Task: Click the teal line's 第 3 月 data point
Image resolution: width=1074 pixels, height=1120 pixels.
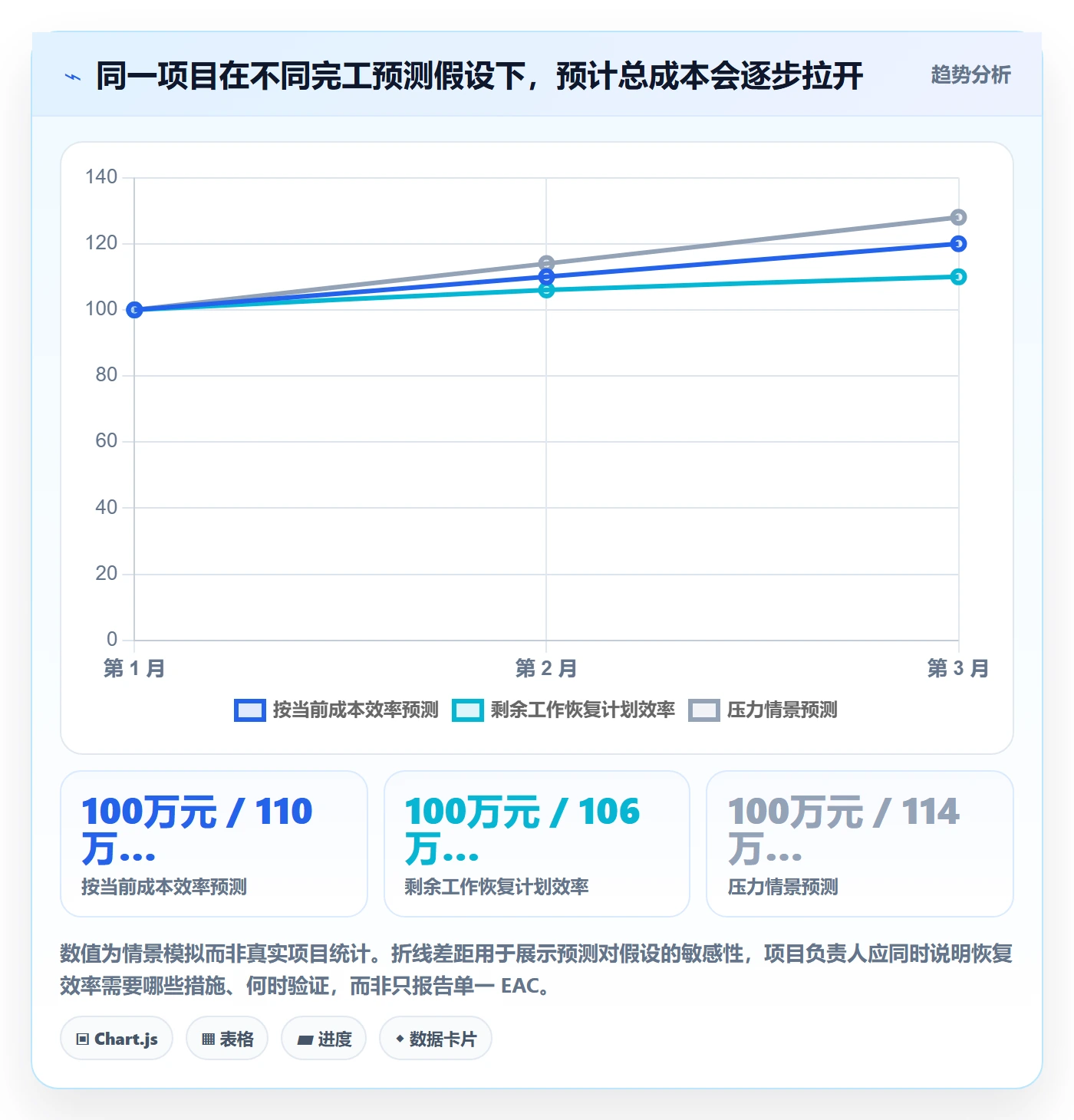Action: tap(958, 277)
